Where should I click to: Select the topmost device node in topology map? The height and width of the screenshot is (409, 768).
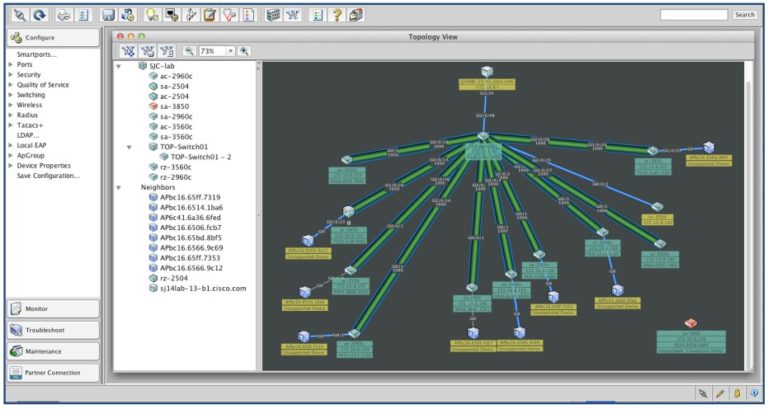click(486, 72)
